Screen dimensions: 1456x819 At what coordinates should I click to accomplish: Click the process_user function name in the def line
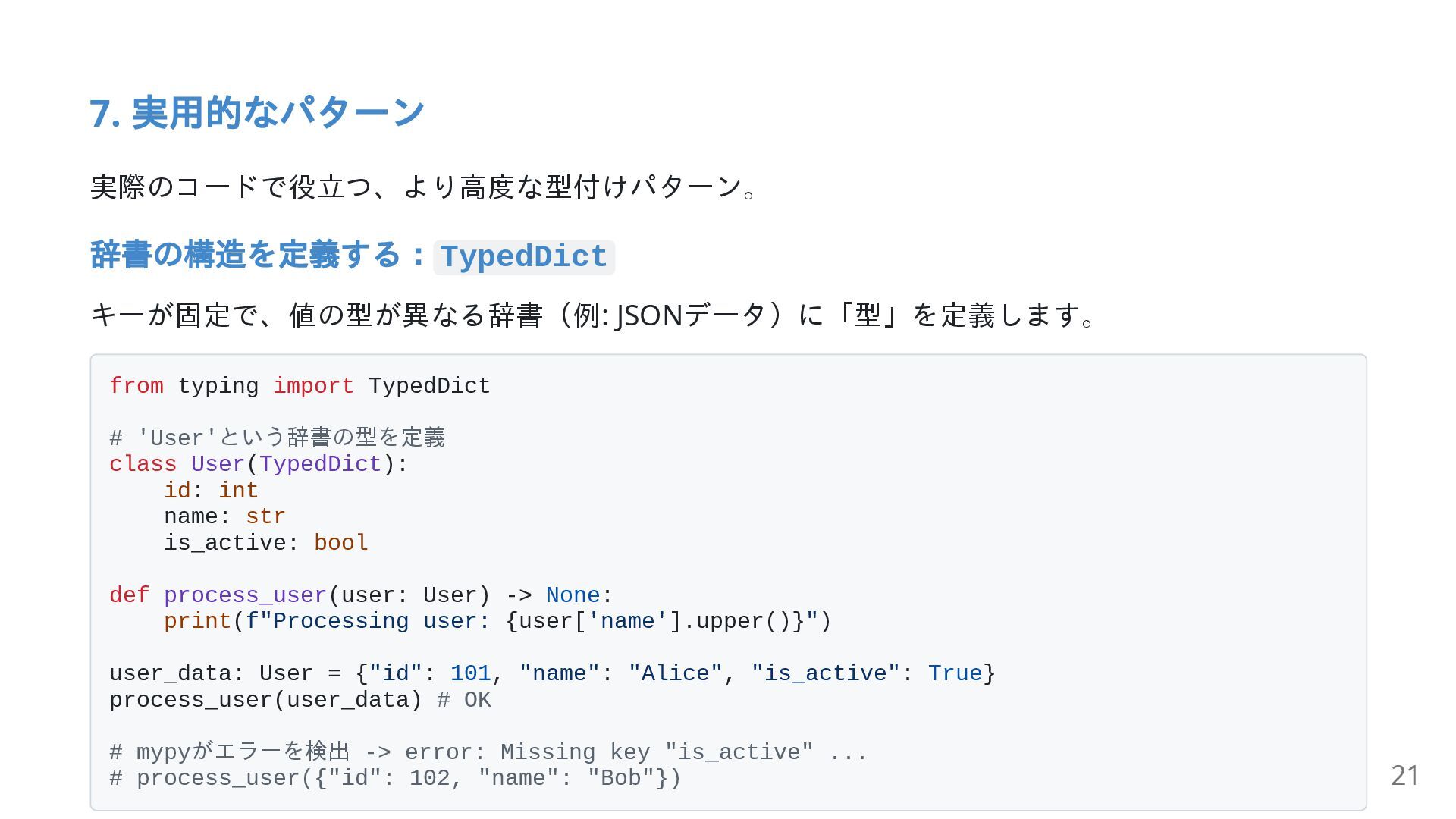246,595
